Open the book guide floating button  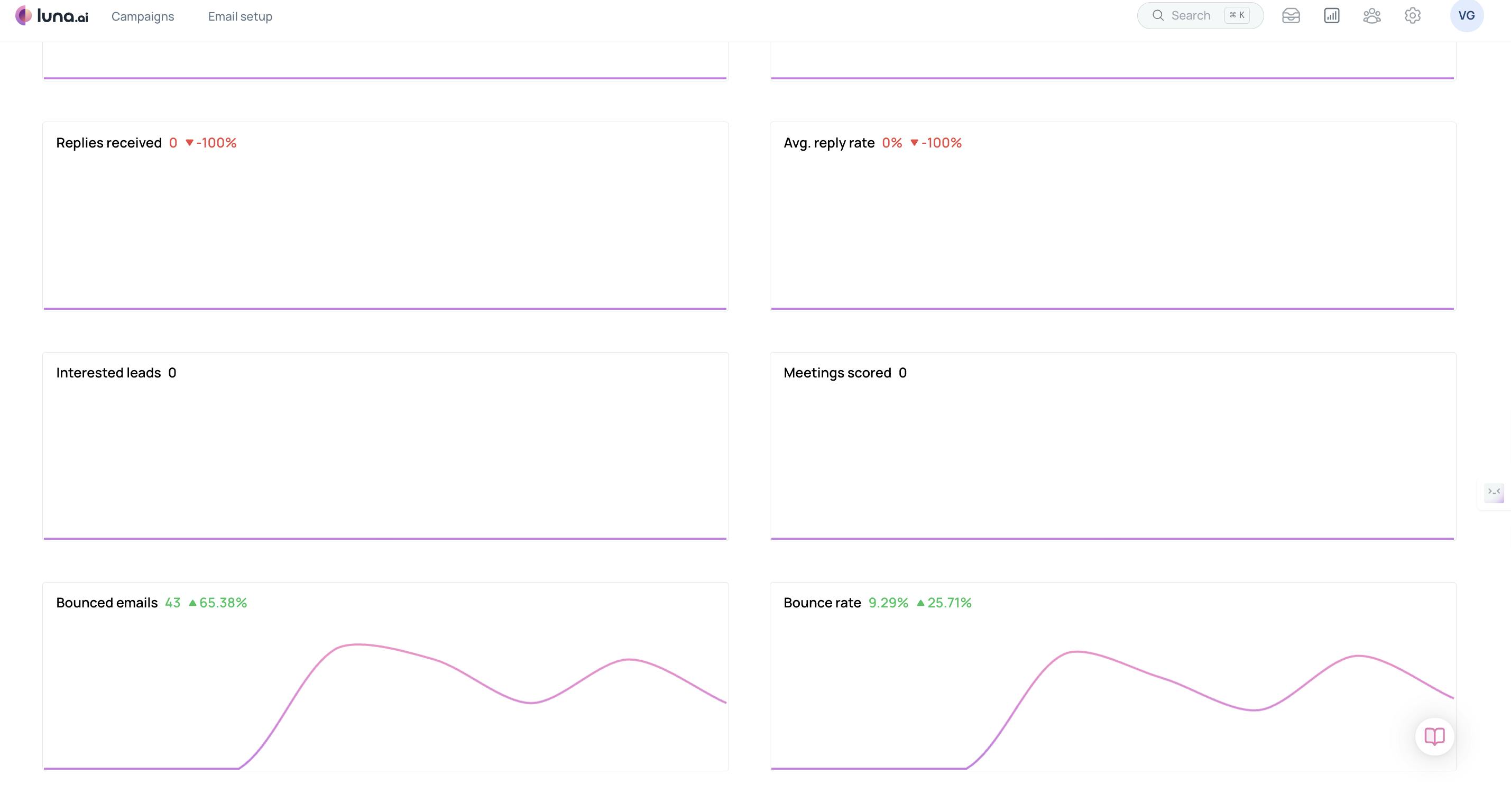click(x=1434, y=736)
